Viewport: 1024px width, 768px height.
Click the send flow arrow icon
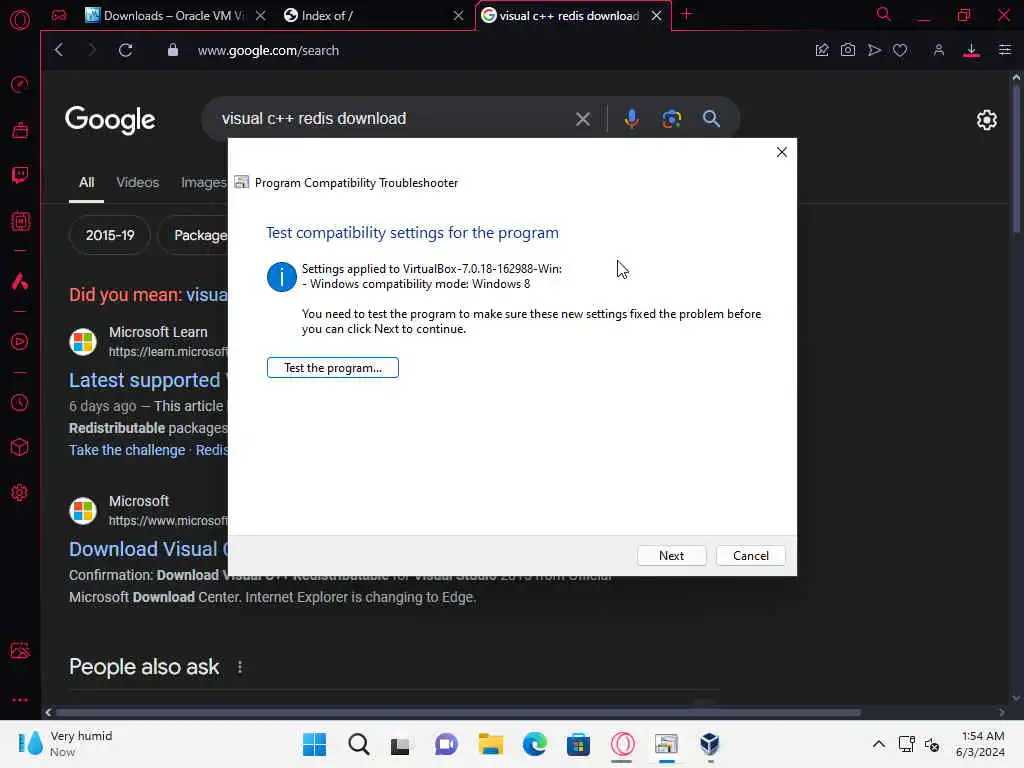tap(874, 50)
